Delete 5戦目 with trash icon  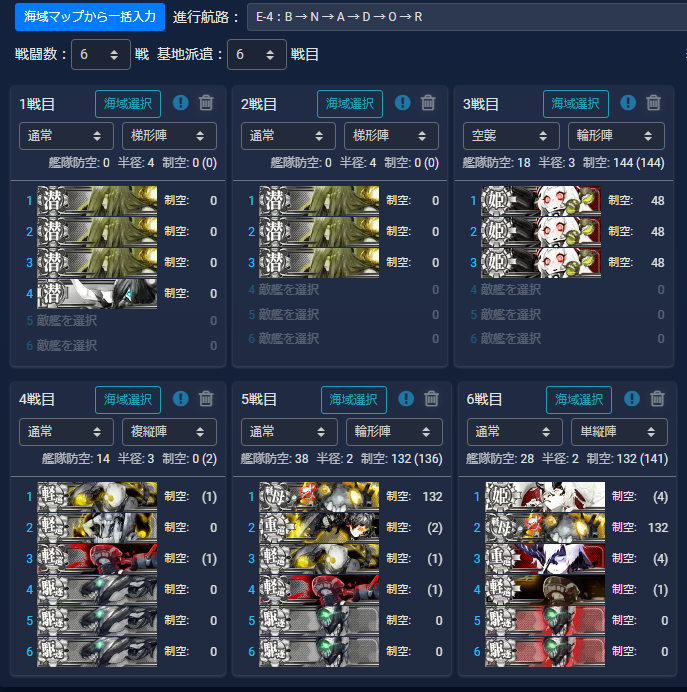[x=432, y=399]
